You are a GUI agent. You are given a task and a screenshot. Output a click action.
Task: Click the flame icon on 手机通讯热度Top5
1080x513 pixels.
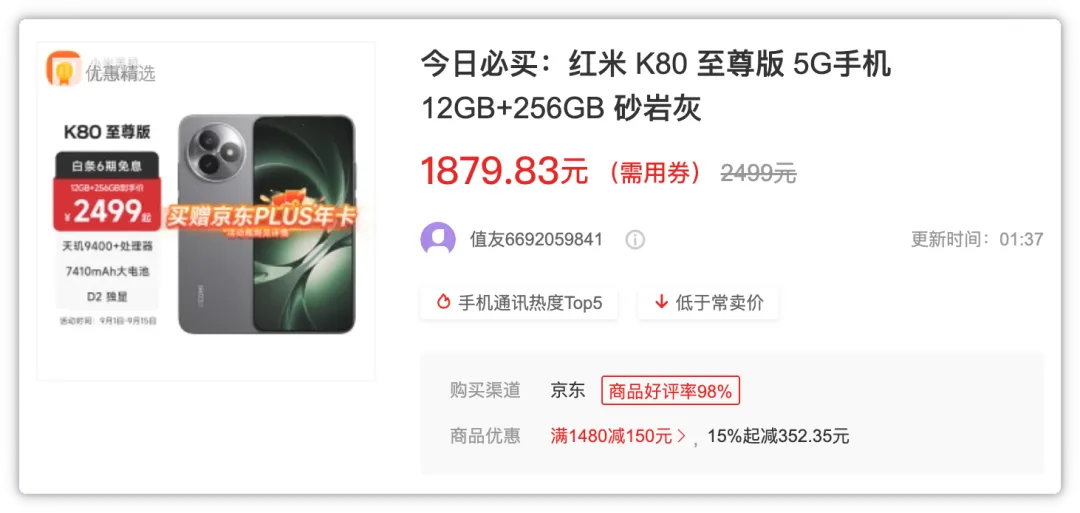[444, 302]
